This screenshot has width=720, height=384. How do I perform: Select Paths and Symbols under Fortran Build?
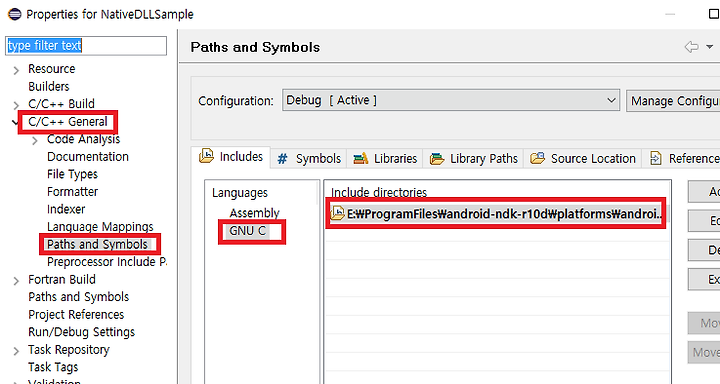pyautogui.click(x=79, y=297)
